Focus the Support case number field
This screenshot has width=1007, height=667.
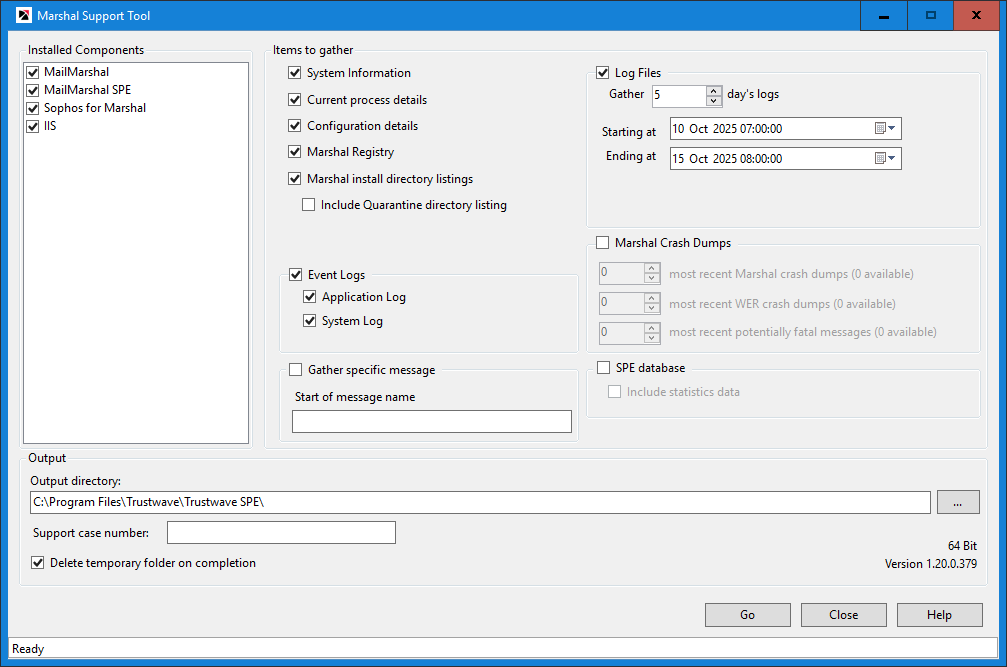point(281,532)
